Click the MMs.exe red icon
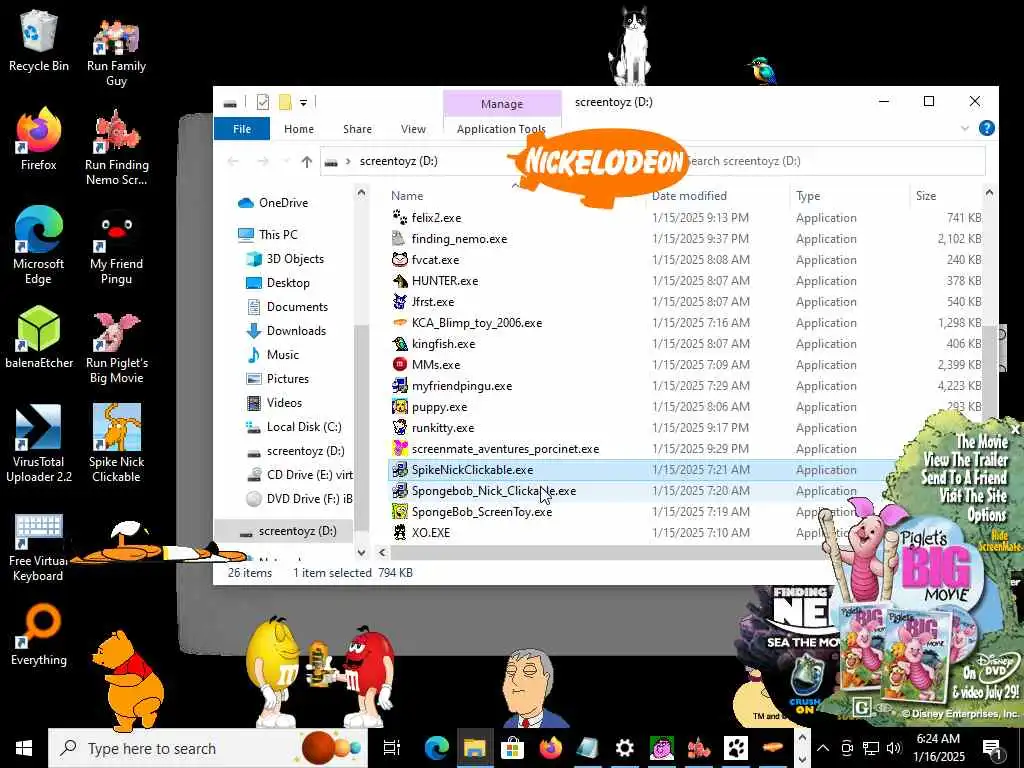The height and width of the screenshot is (768, 1024). [x=400, y=364]
